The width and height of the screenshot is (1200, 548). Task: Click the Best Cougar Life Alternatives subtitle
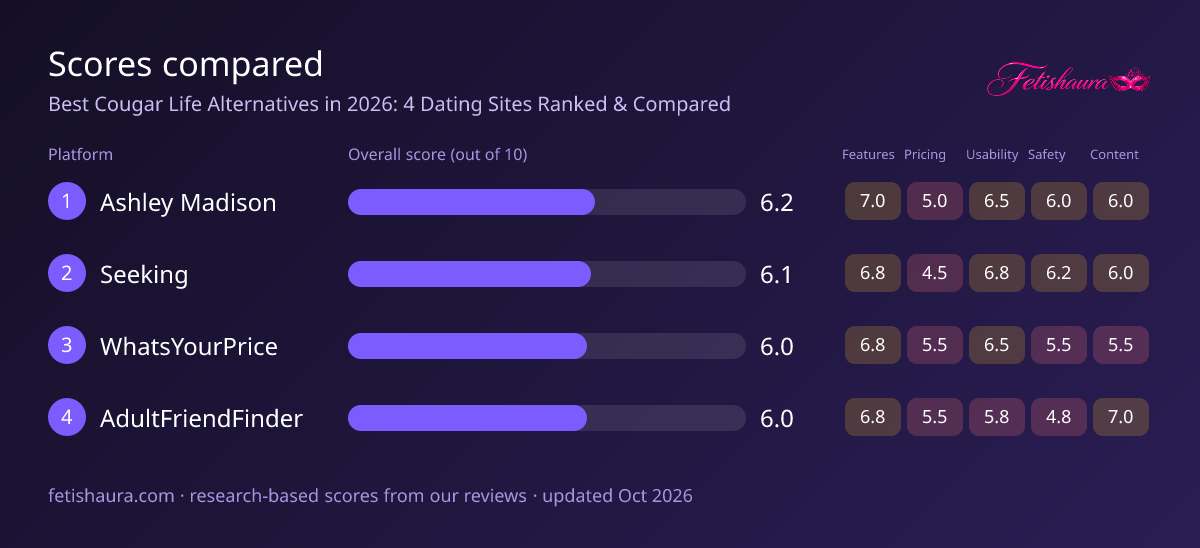pos(389,104)
